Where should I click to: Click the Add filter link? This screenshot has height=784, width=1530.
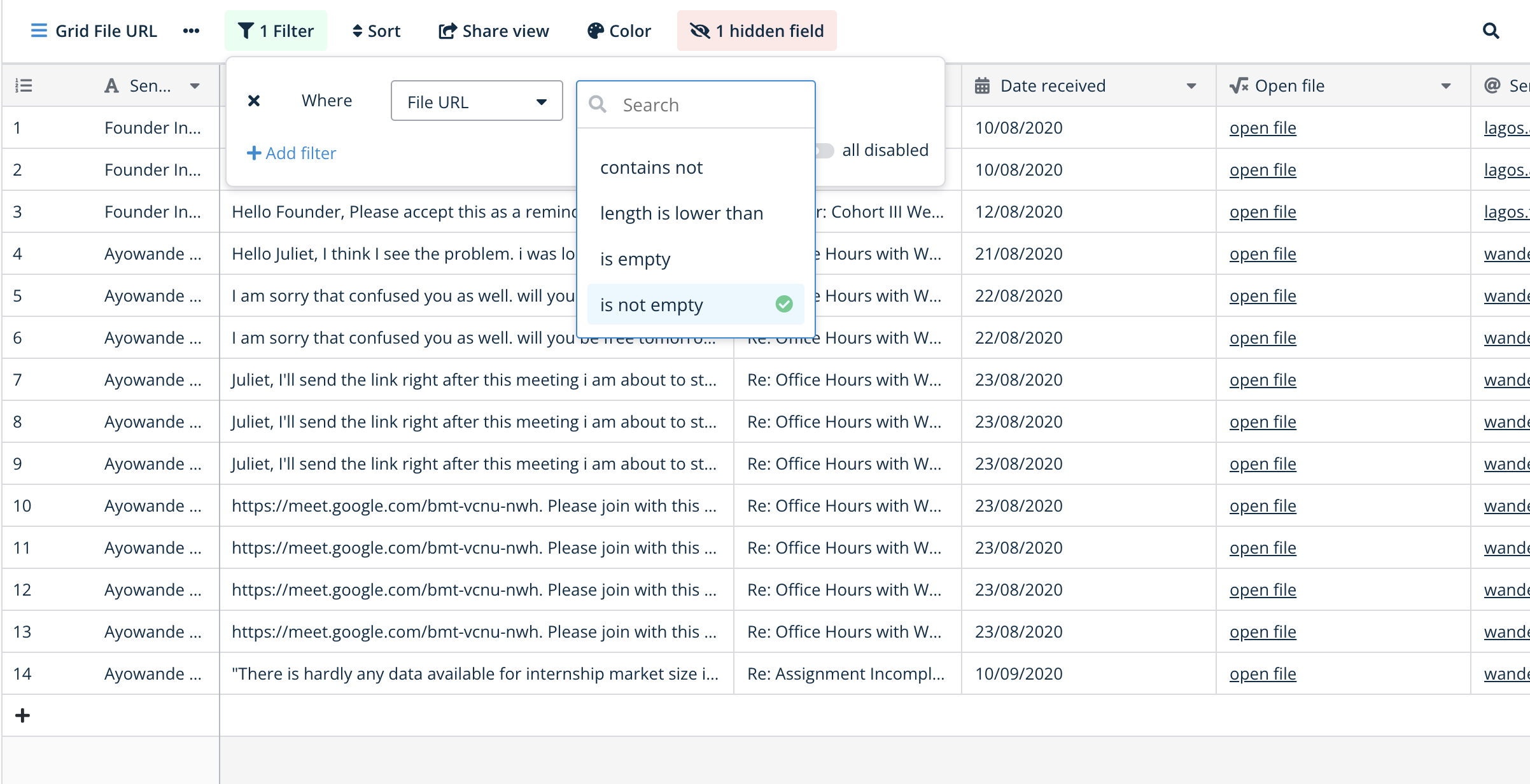[291, 153]
